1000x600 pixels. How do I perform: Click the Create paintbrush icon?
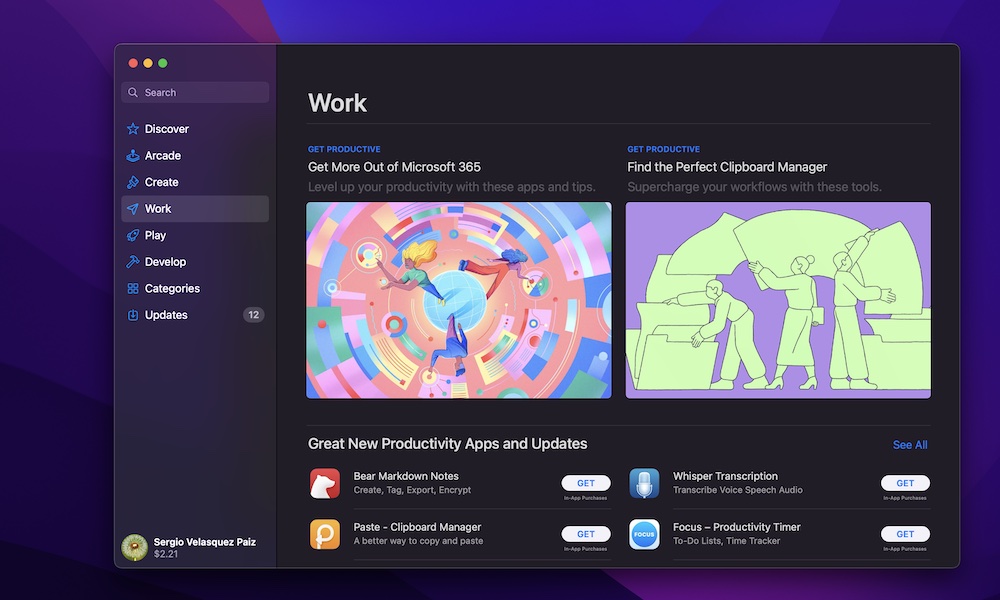click(x=133, y=182)
